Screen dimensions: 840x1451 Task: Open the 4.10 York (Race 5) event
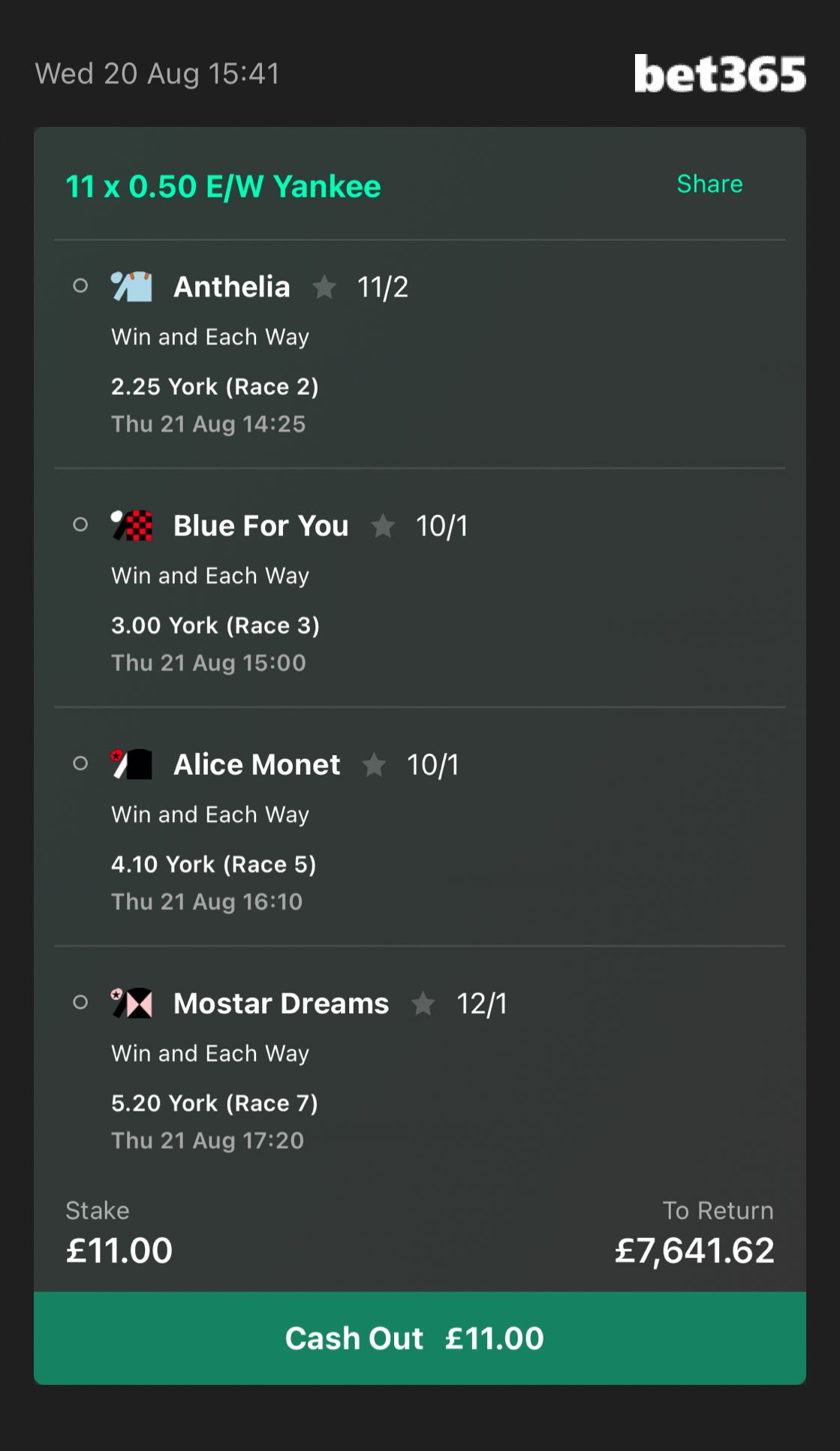214,864
